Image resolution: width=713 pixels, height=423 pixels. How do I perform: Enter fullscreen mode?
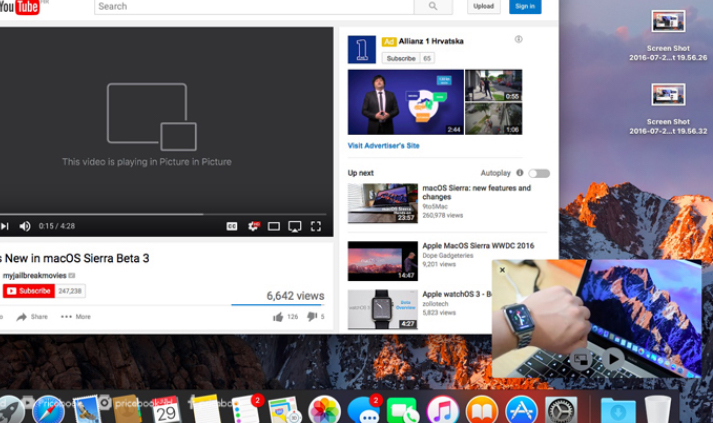pyautogui.click(x=316, y=226)
